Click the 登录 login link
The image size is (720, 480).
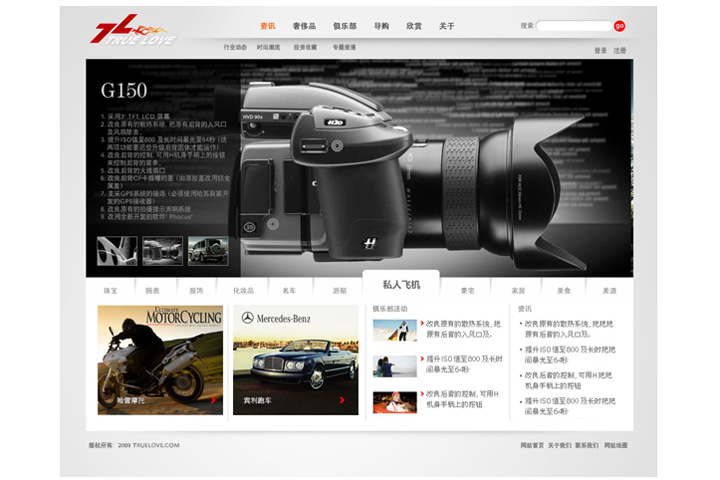point(600,50)
